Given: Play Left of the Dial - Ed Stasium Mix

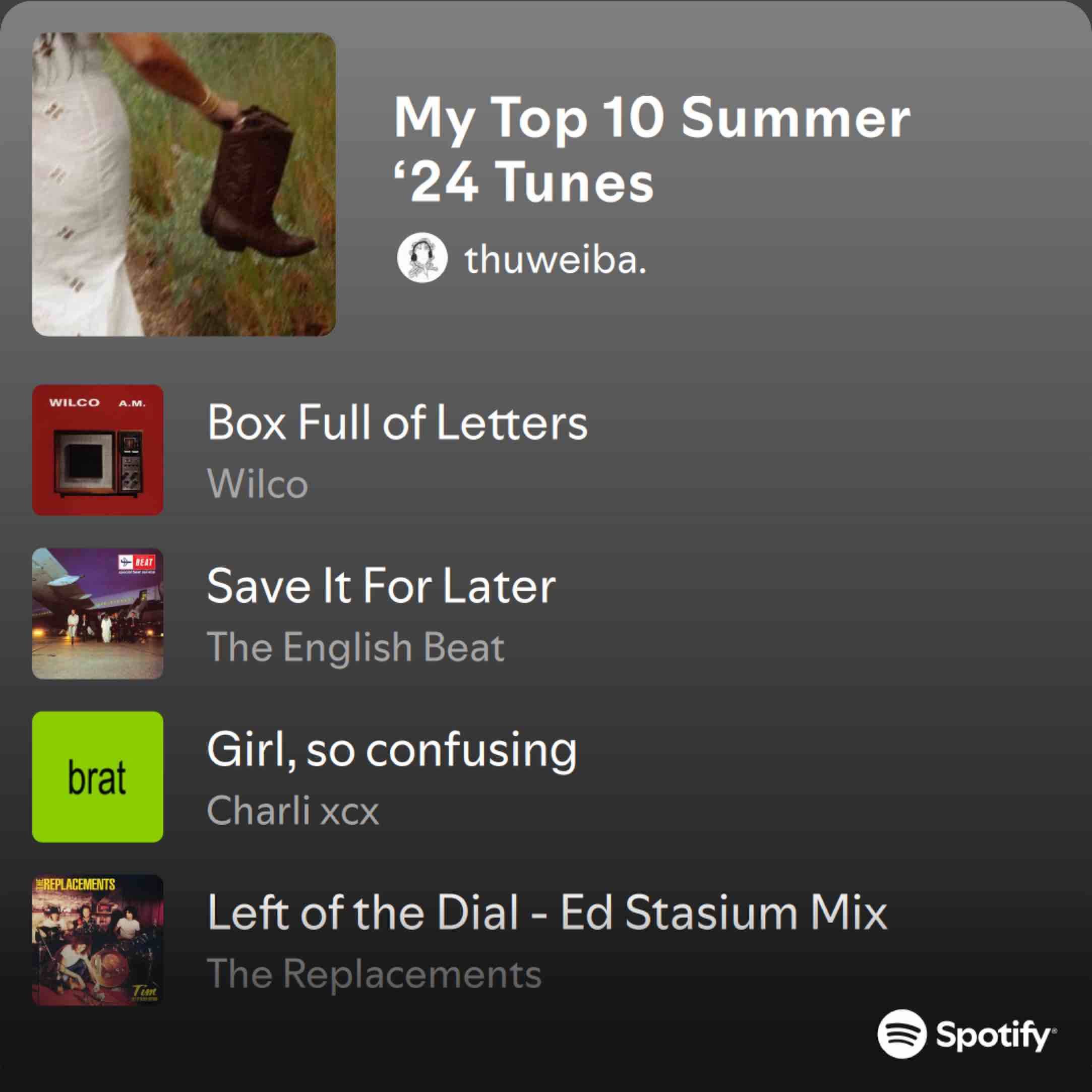Looking at the screenshot, I should (547, 912).
